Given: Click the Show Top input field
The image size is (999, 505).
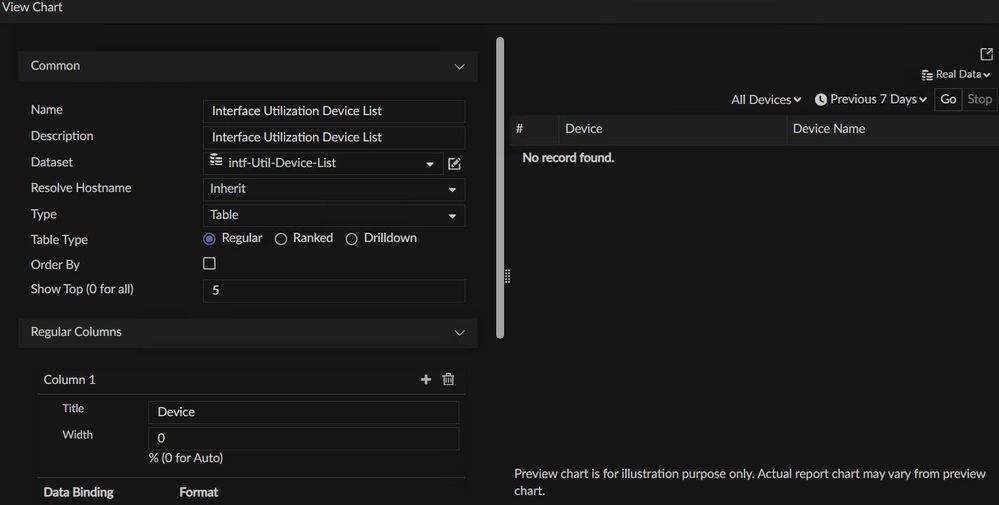Looking at the screenshot, I should pyautogui.click(x=333, y=290).
